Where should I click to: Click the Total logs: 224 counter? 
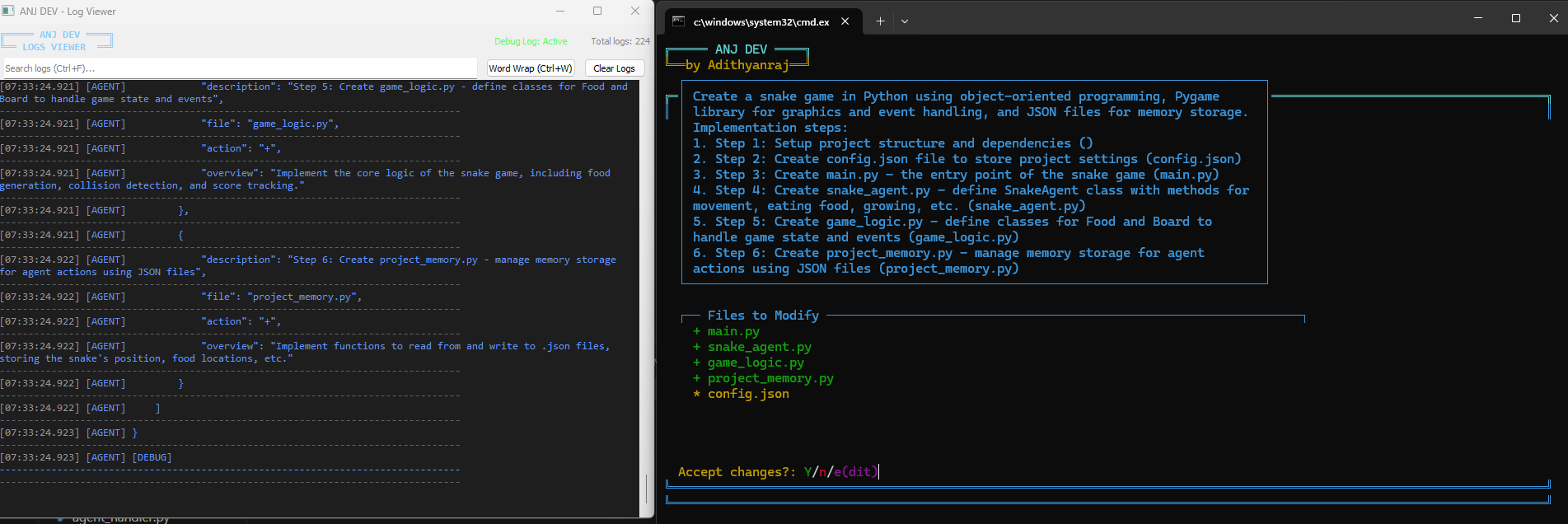[620, 41]
